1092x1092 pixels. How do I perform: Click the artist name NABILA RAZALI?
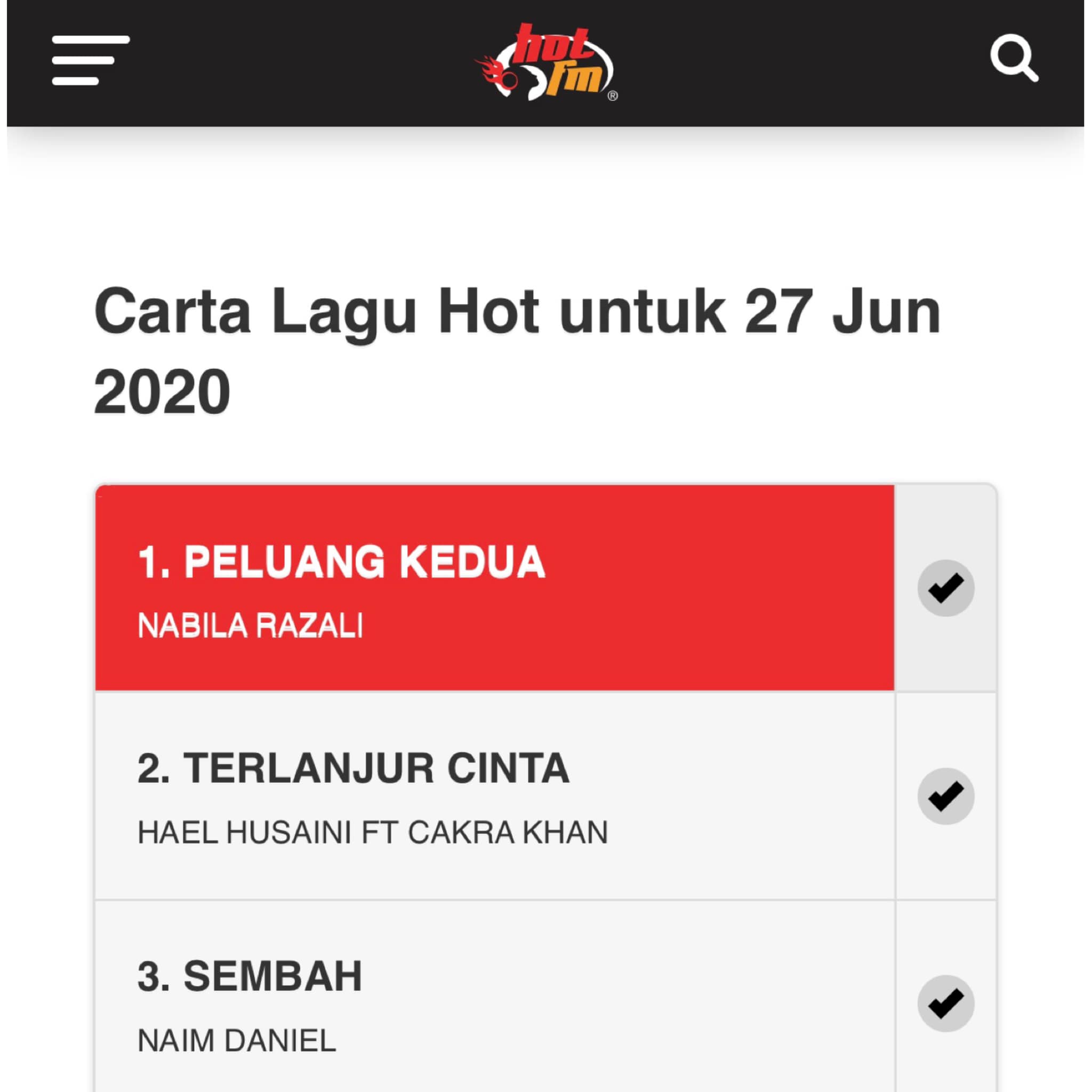[x=251, y=625]
